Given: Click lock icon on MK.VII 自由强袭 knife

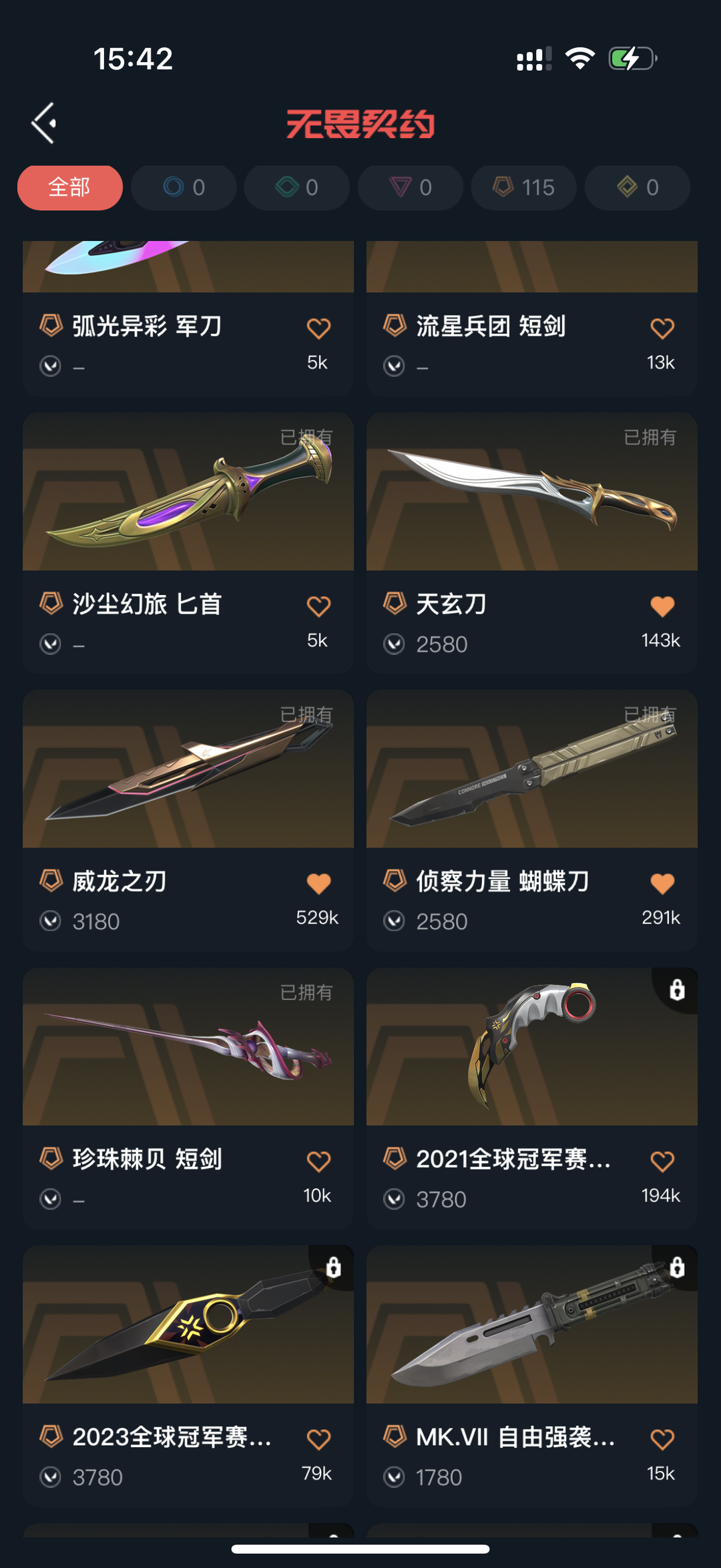Looking at the screenshot, I should [677, 1267].
